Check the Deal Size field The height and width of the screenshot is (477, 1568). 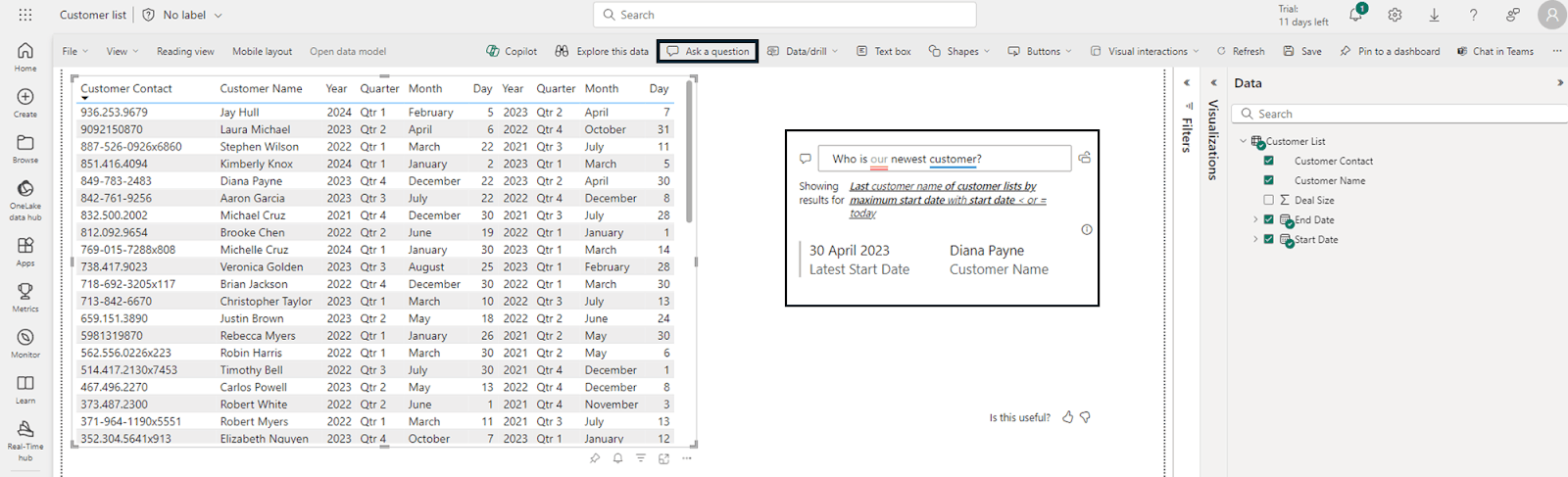[x=1269, y=200]
